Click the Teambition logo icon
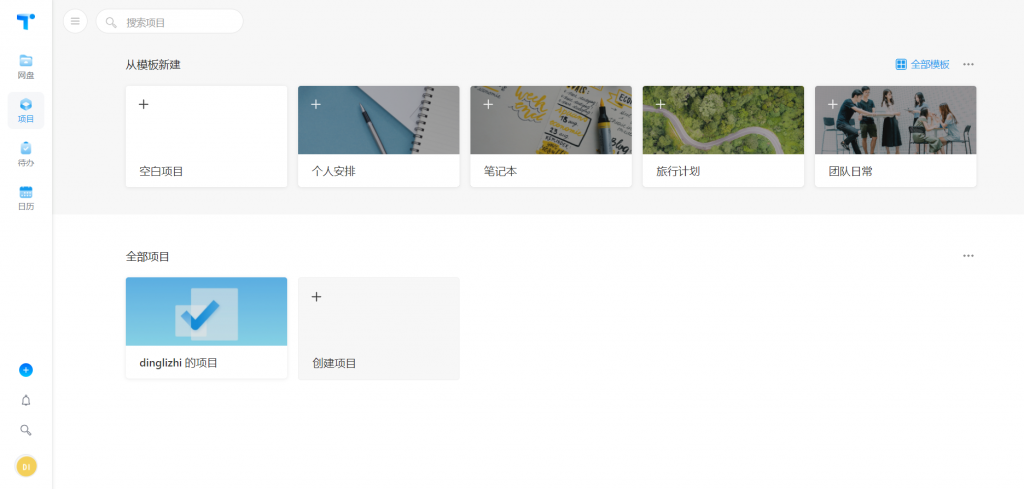The height and width of the screenshot is (489, 1024). coord(26,21)
